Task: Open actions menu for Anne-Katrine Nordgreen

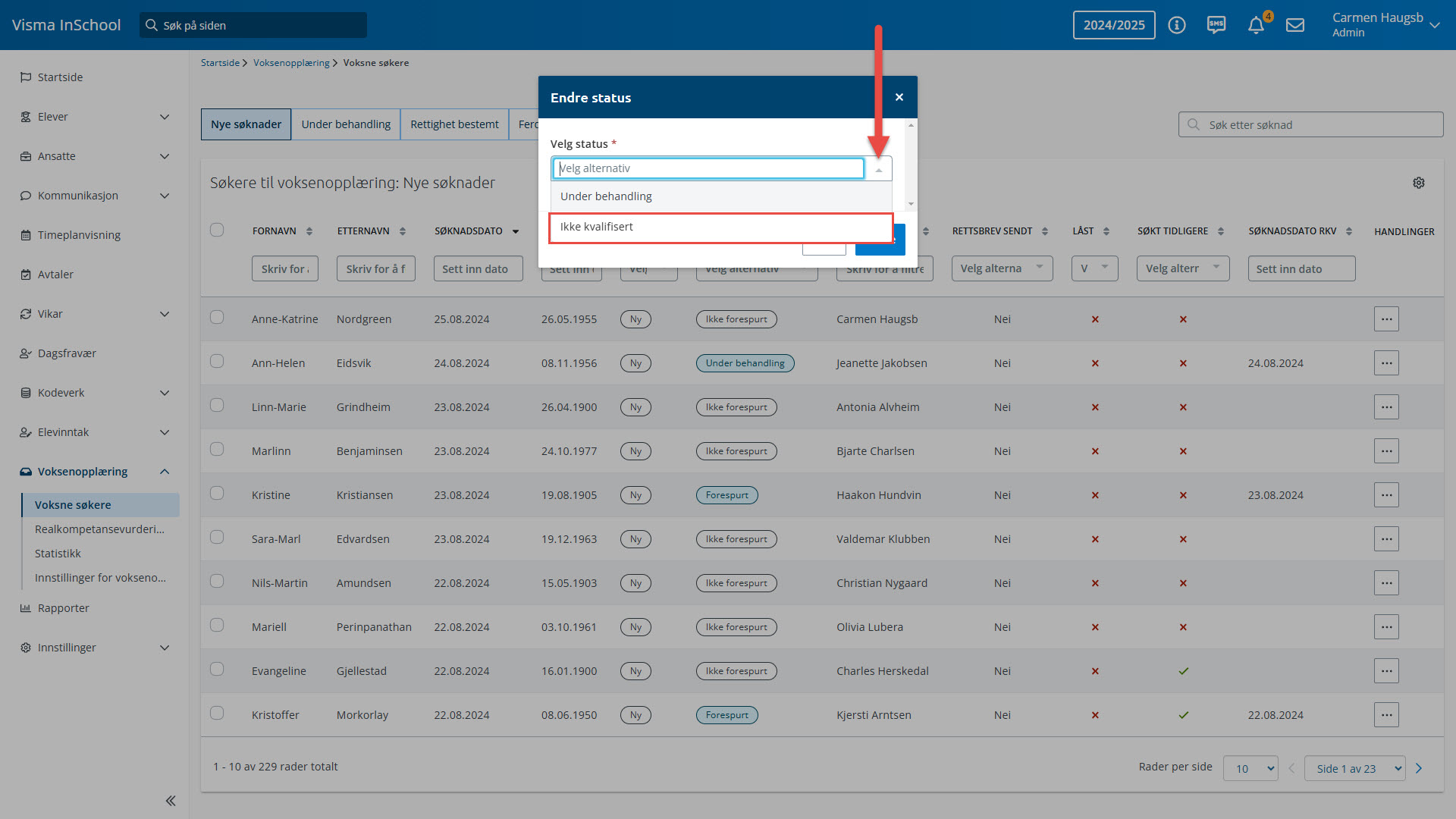Action: pos(1386,319)
